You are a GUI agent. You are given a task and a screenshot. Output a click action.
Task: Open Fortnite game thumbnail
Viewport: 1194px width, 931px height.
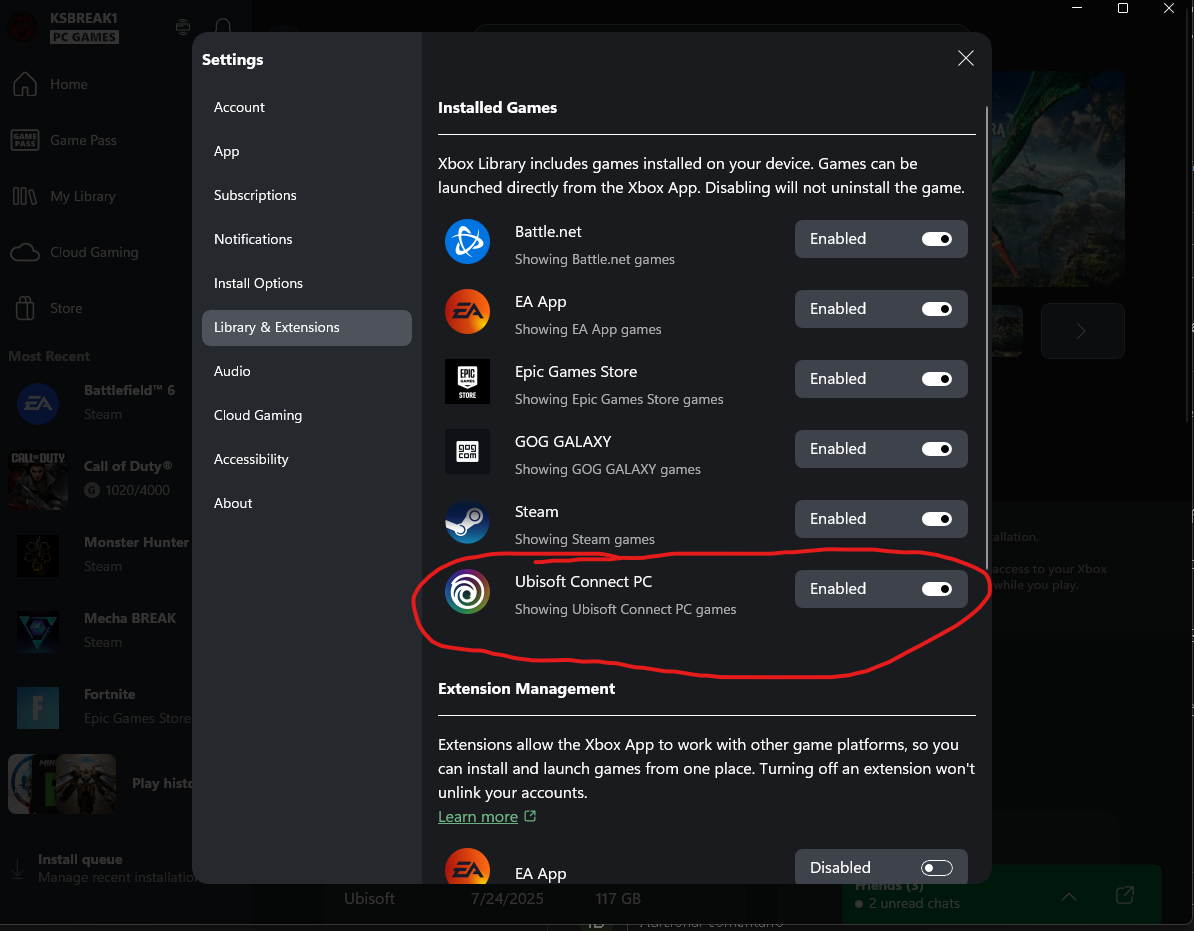[37, 707]
